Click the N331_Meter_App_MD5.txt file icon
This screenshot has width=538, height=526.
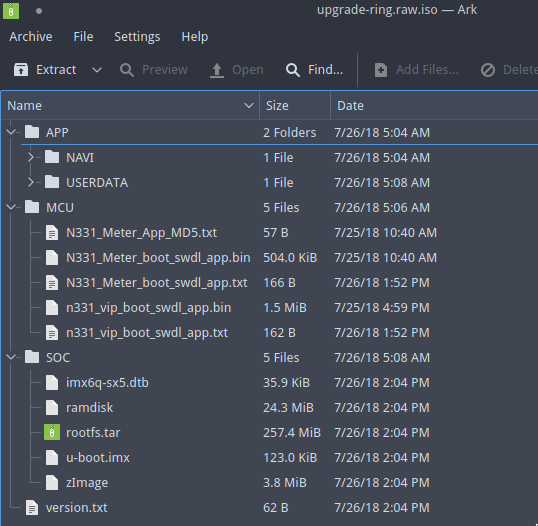52,233
